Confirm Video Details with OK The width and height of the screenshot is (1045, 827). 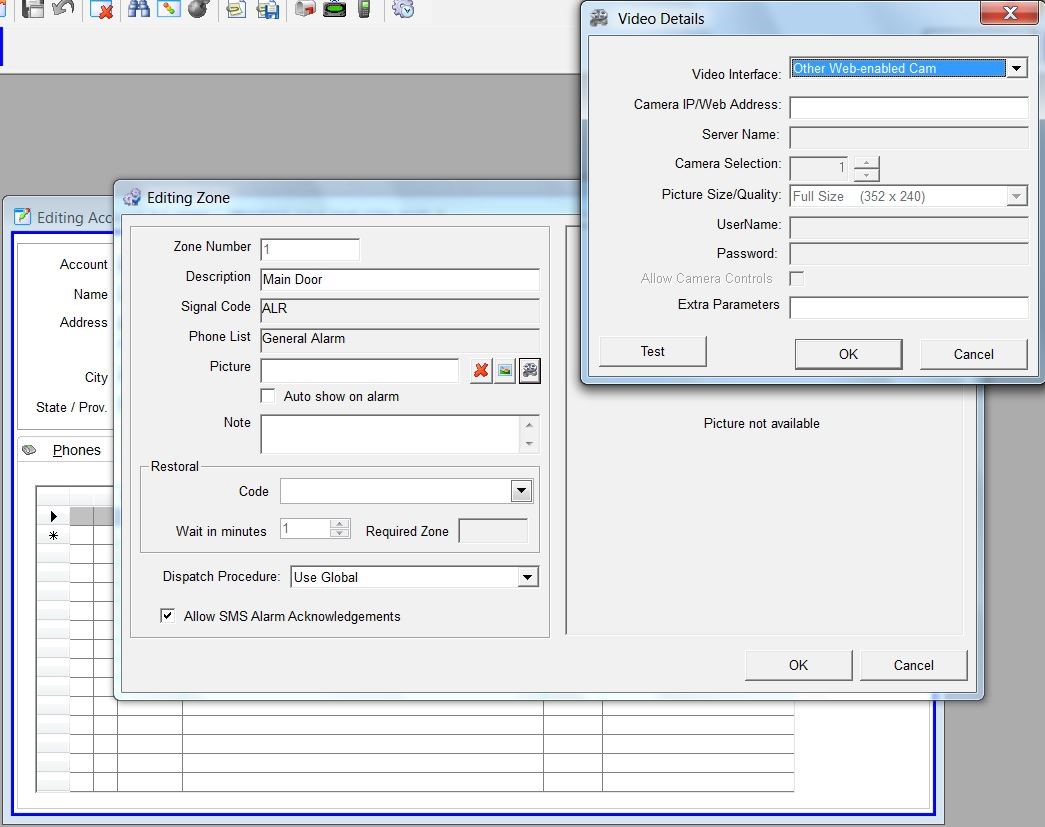pos(848,354)
